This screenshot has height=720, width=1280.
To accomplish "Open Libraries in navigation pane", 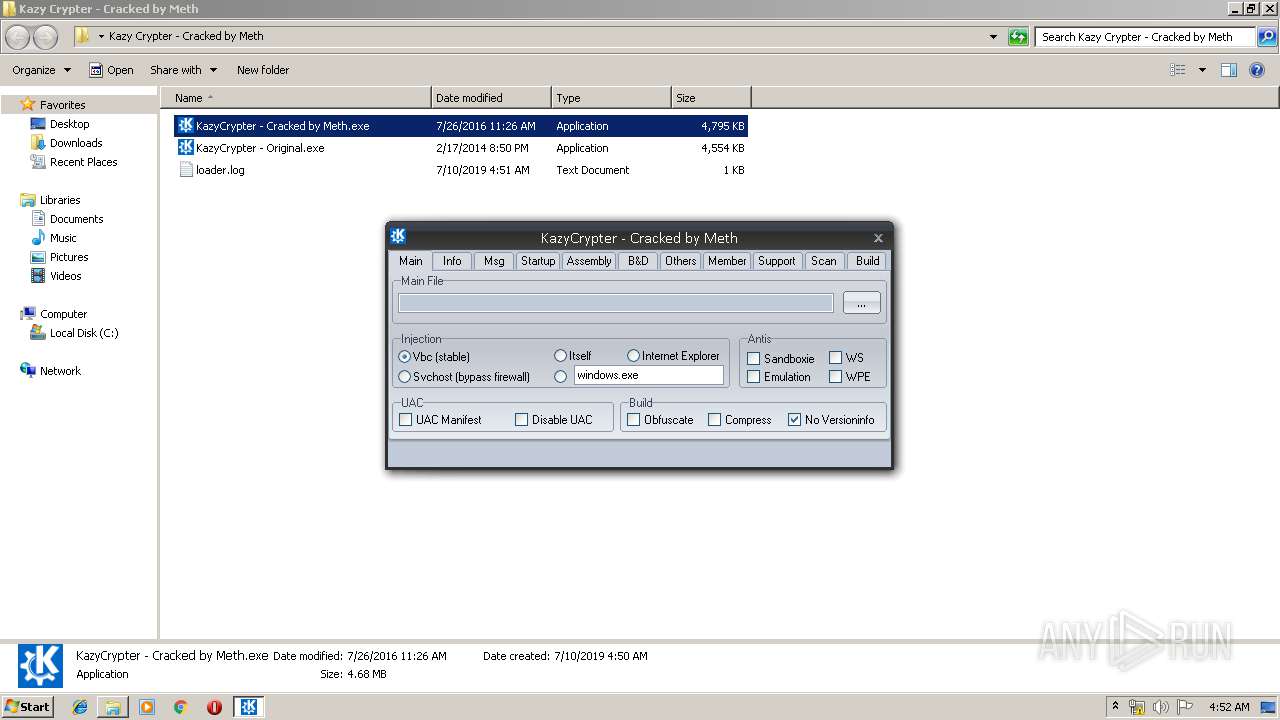I will click(50, 200).
